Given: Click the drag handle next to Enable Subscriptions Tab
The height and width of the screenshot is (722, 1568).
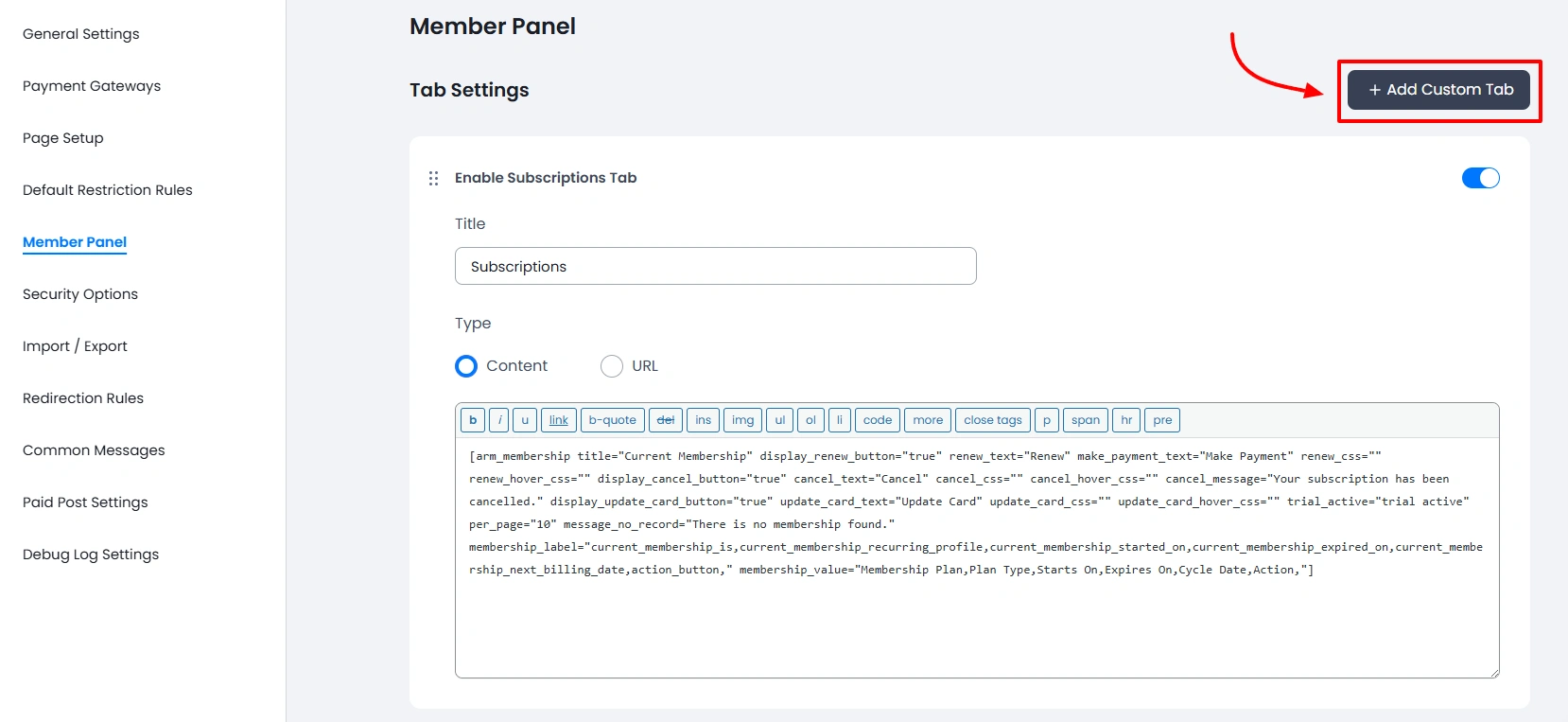Looking at the screenshot, I should [x=433, y=178].
